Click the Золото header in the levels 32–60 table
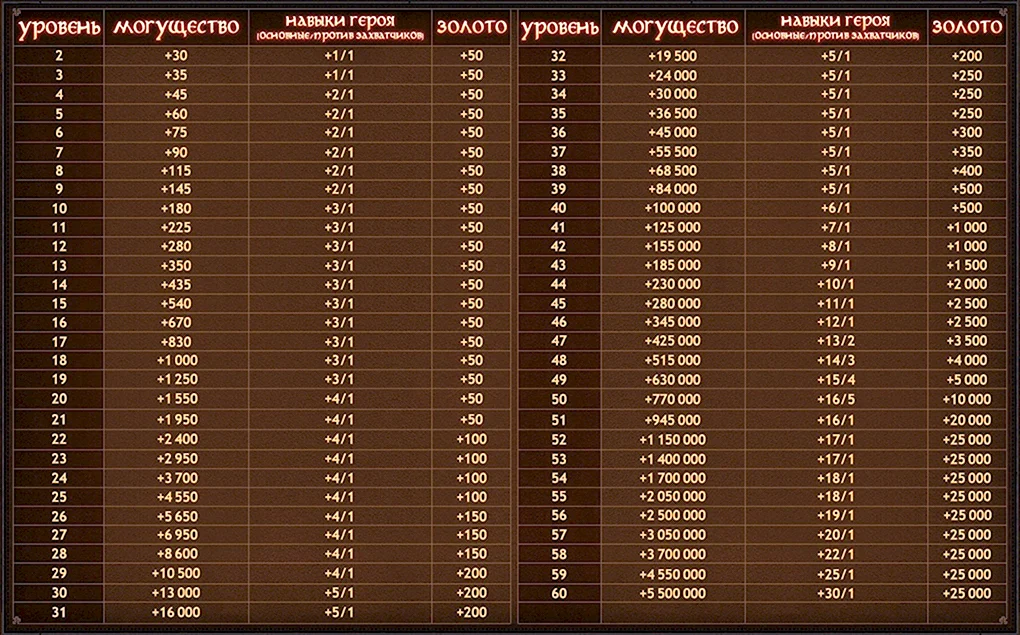1020x635 pixels. (967, 27)
